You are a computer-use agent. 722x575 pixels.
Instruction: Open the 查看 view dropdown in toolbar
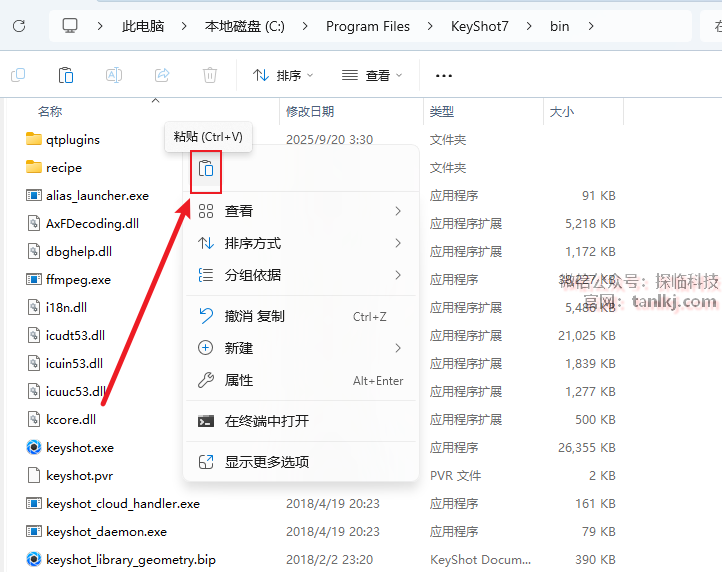coord(372,76)
